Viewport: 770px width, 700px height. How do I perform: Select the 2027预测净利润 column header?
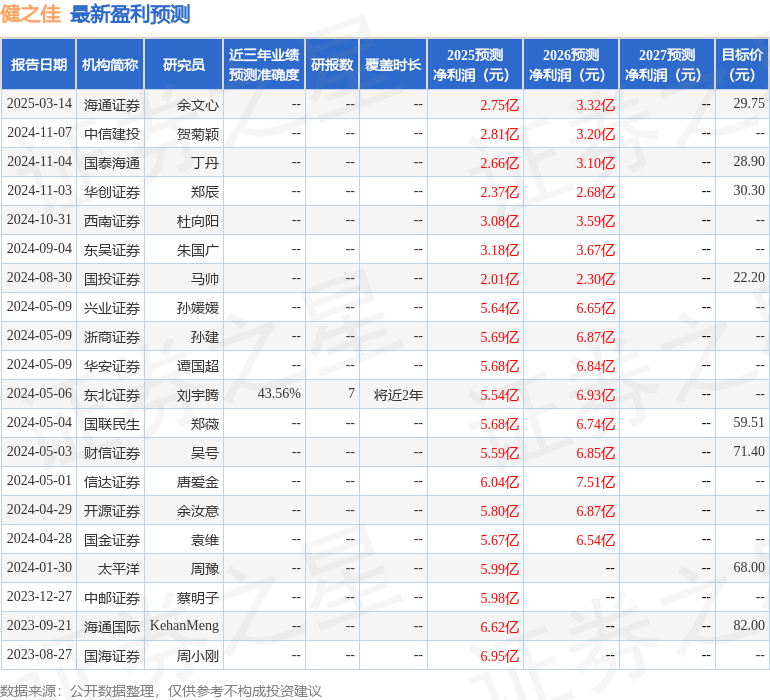tap(667, 64)
